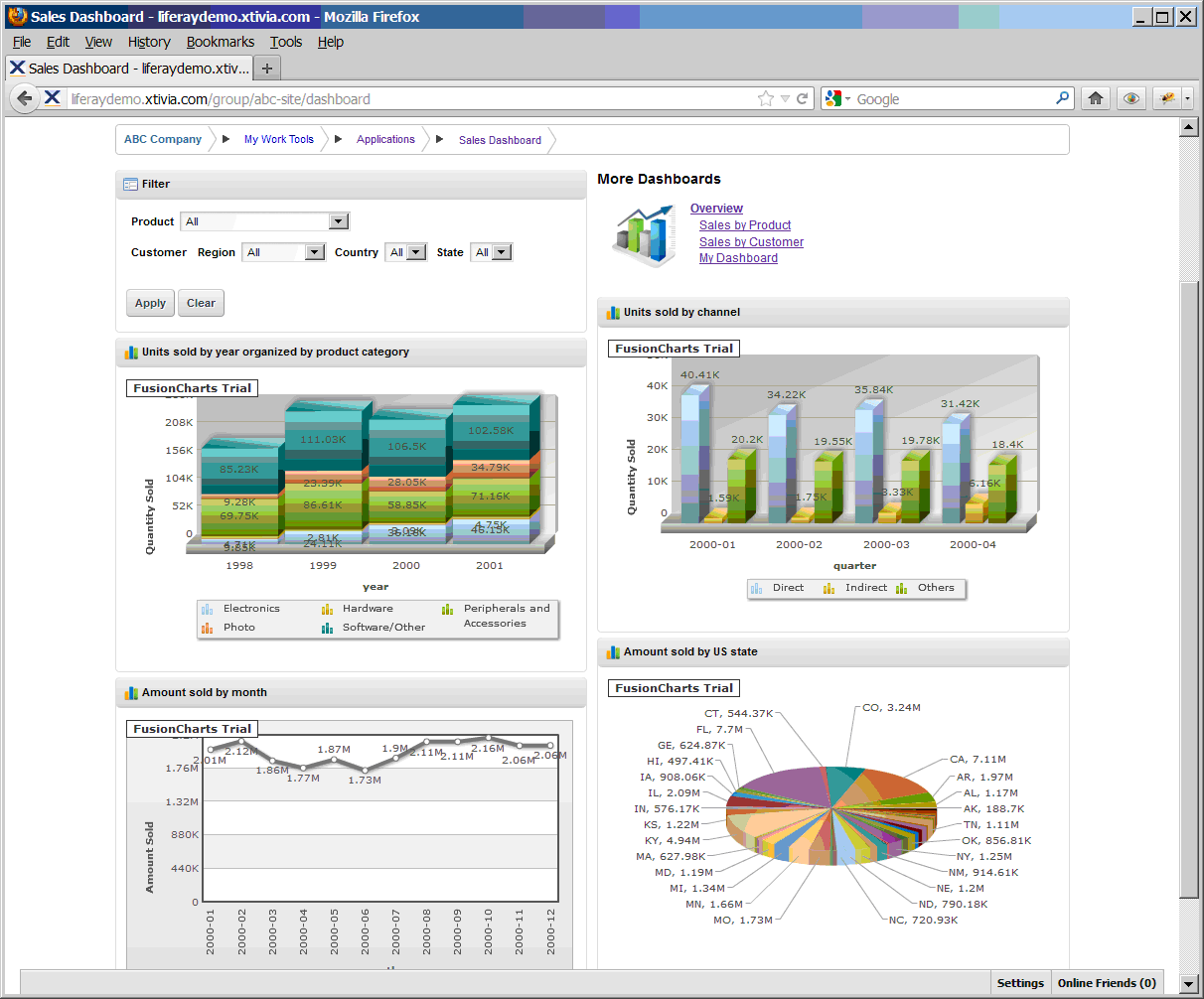Click the dashboards chart illustration icon

click(x=645, y=234)
